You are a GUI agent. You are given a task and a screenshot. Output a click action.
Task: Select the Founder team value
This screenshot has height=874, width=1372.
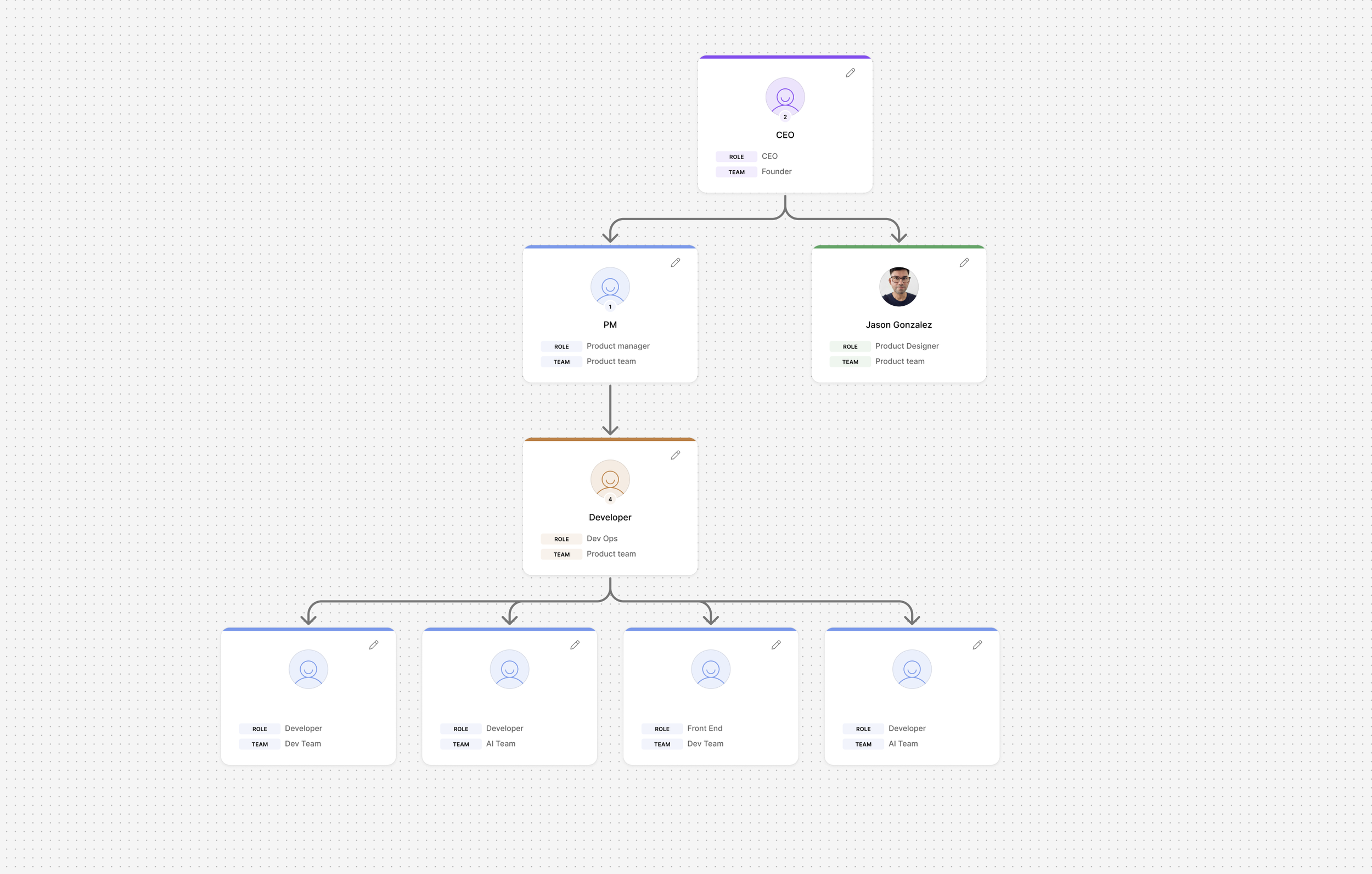pyautogui.click(x=776, y=172)
